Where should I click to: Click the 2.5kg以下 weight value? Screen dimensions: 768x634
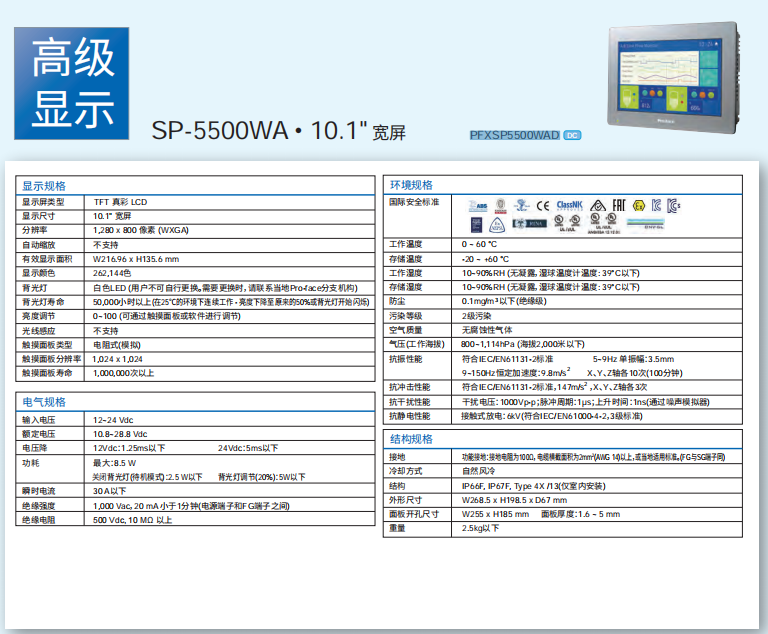480,528
